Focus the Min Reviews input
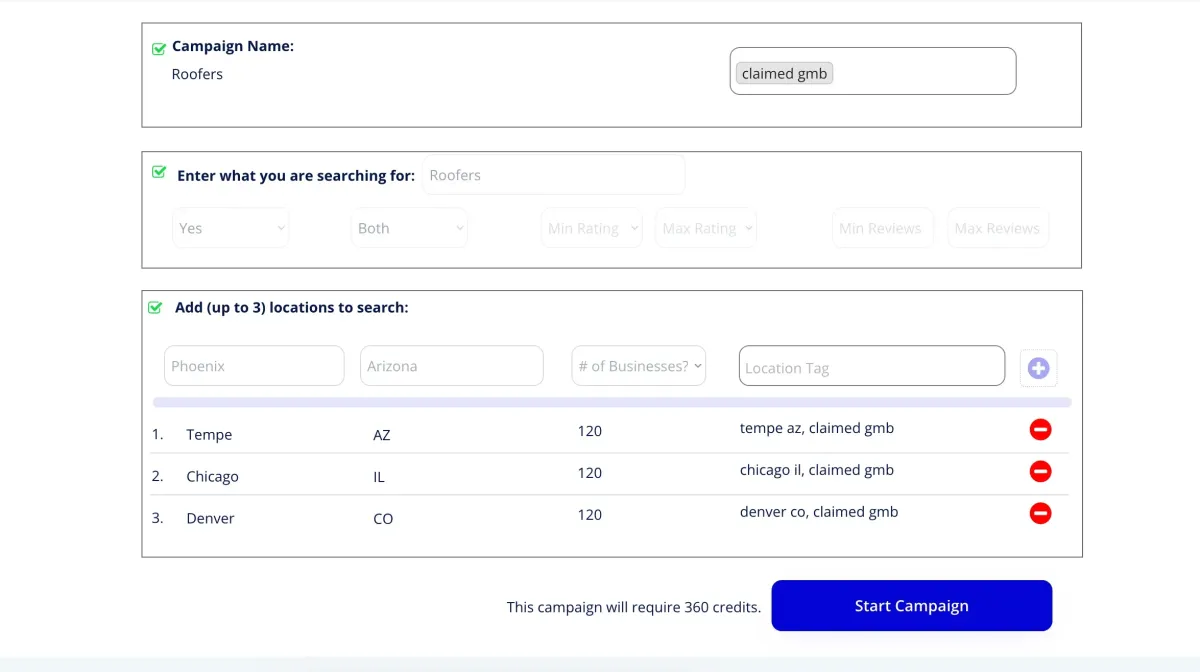Image resolution: width=1200 pixels, height=672 pixels. [x=883, y=228]
